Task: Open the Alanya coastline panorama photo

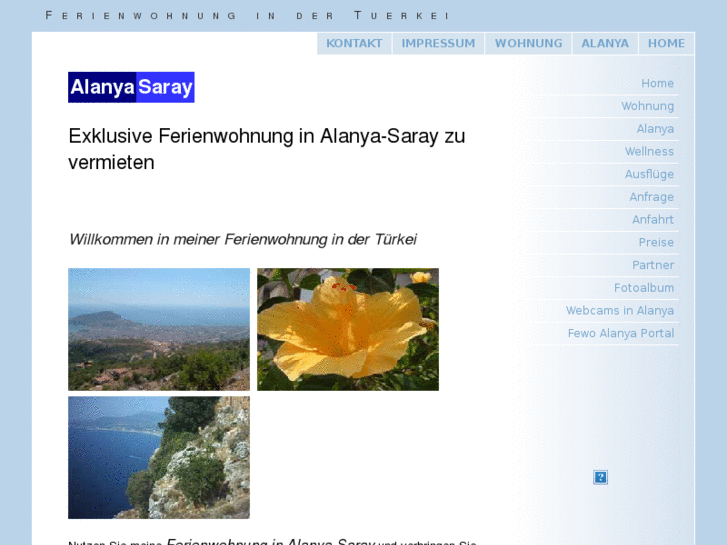Action: [x=159, y=329]
